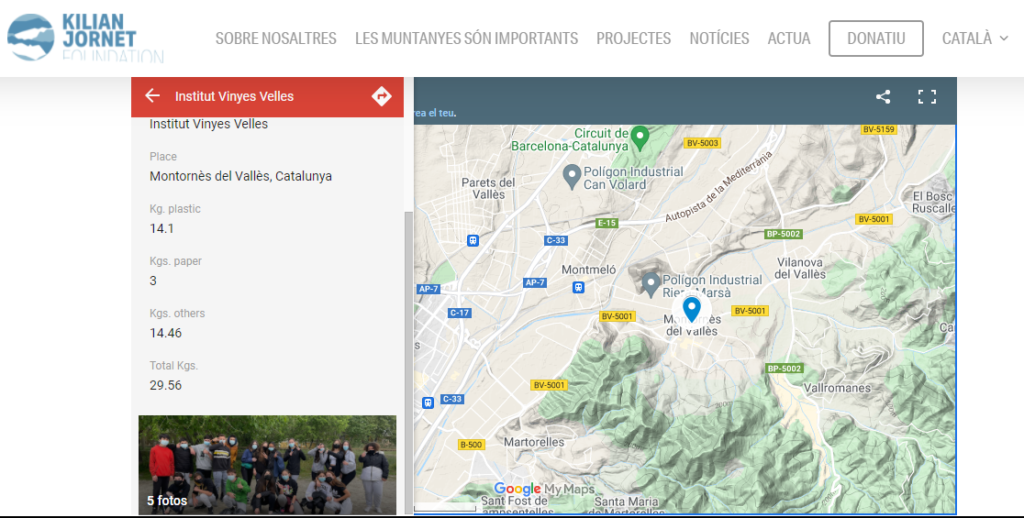This screenshot has height=518, width=1024.
Task: Open the Actua menu item
Action: click(789, 38)
